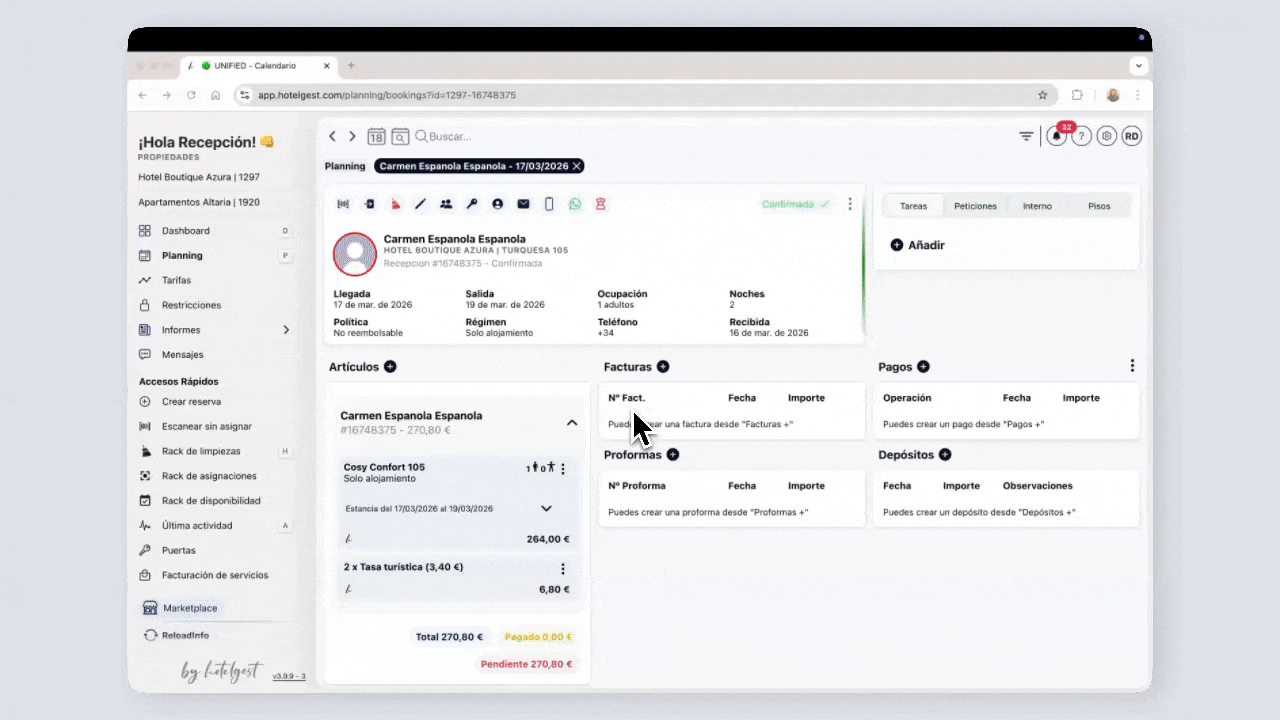Click the Añadir task button
1280x720 pixels.
click(917, 245)
